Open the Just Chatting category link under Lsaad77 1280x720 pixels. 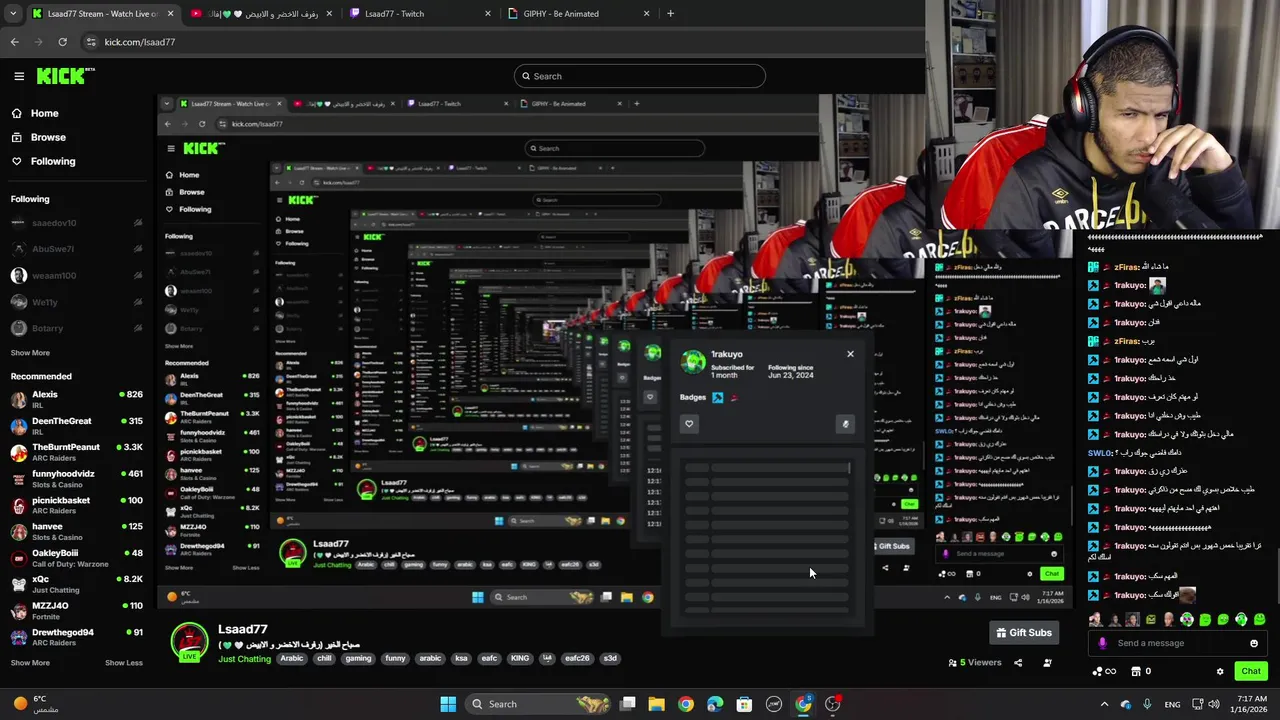(245, 659)
